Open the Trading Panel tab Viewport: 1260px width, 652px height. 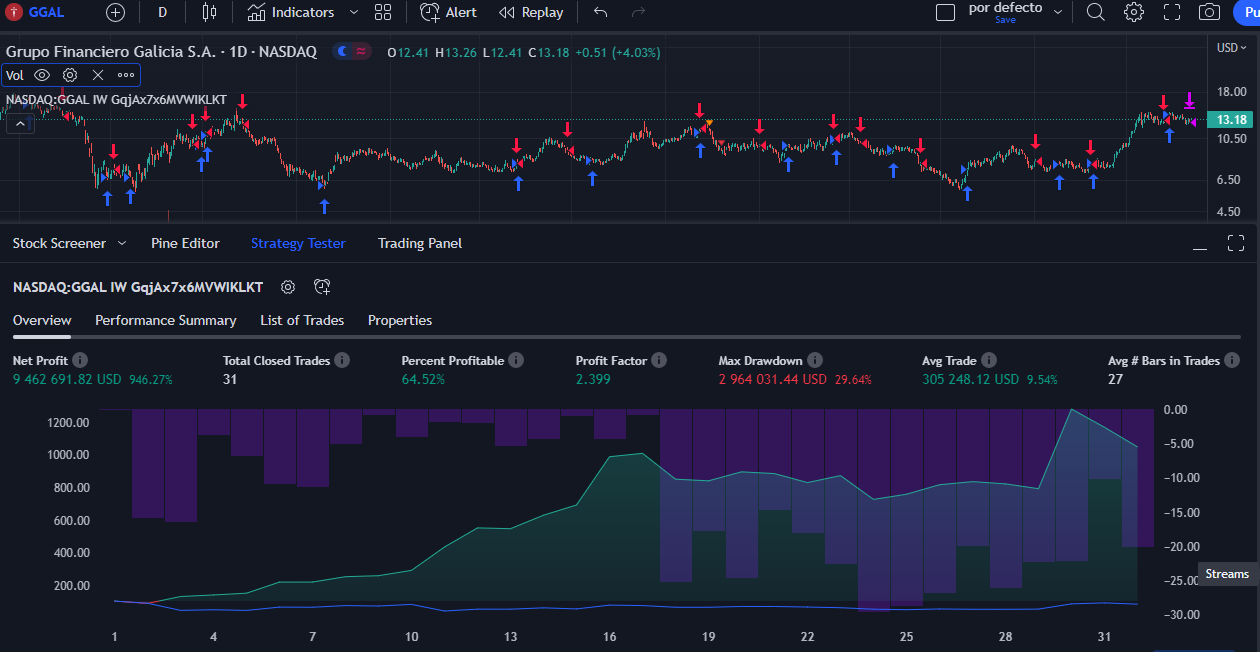click(420, 243)
